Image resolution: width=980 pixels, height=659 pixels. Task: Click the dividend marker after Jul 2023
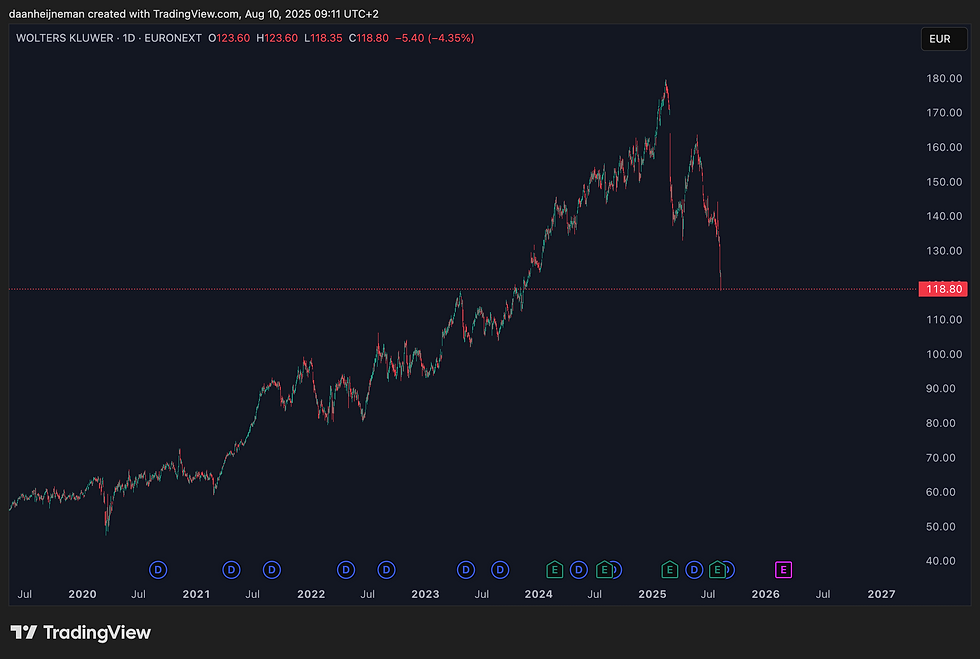point(500,570)
